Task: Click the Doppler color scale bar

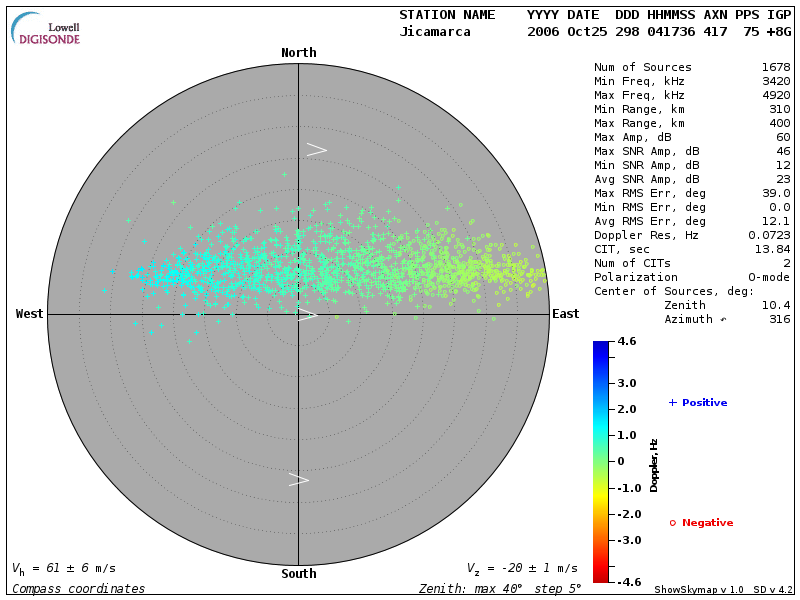Action: click(600, 461)
